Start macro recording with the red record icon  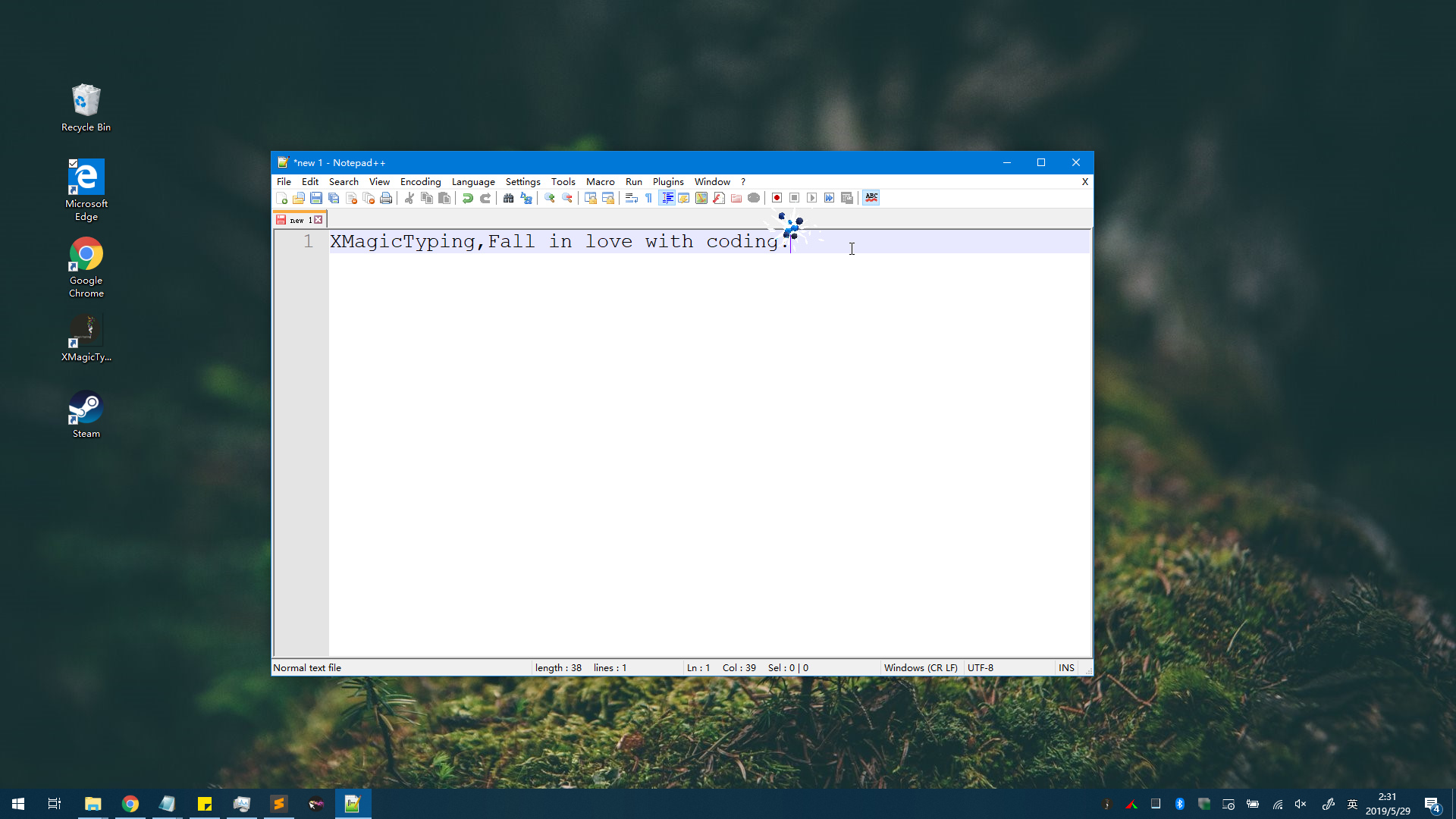point(777,198)
